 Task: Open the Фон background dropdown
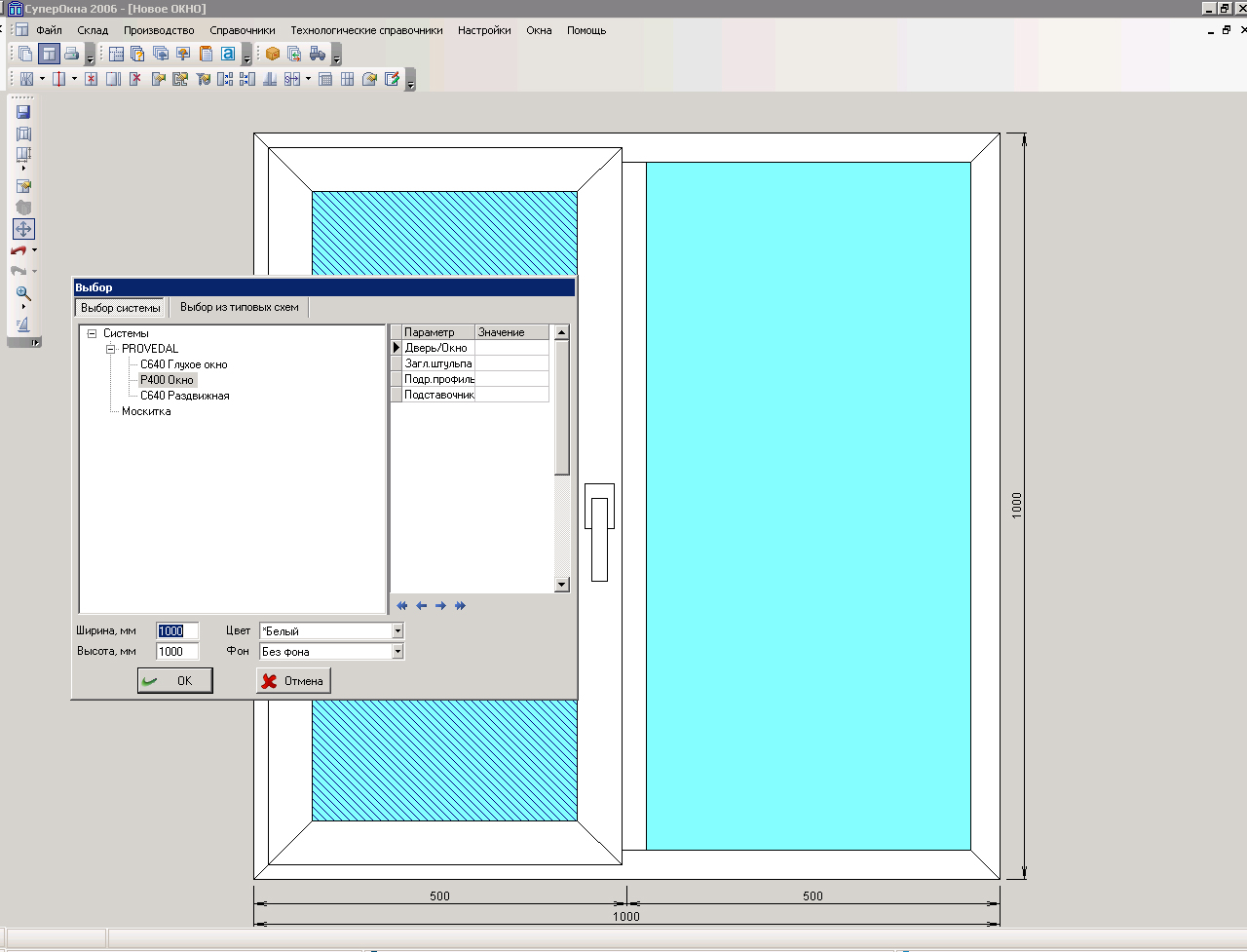[397, 652]
